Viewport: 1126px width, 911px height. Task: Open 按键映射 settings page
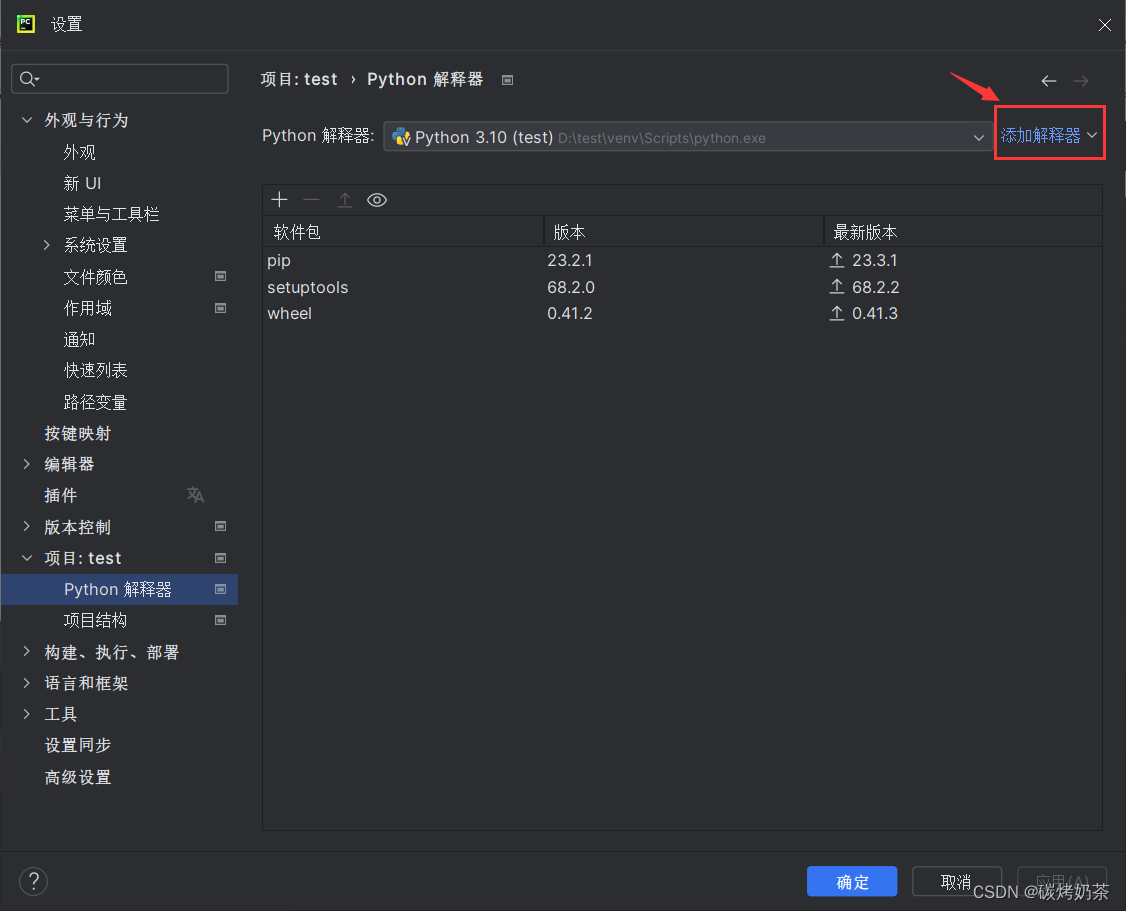(x=78, y=433)
